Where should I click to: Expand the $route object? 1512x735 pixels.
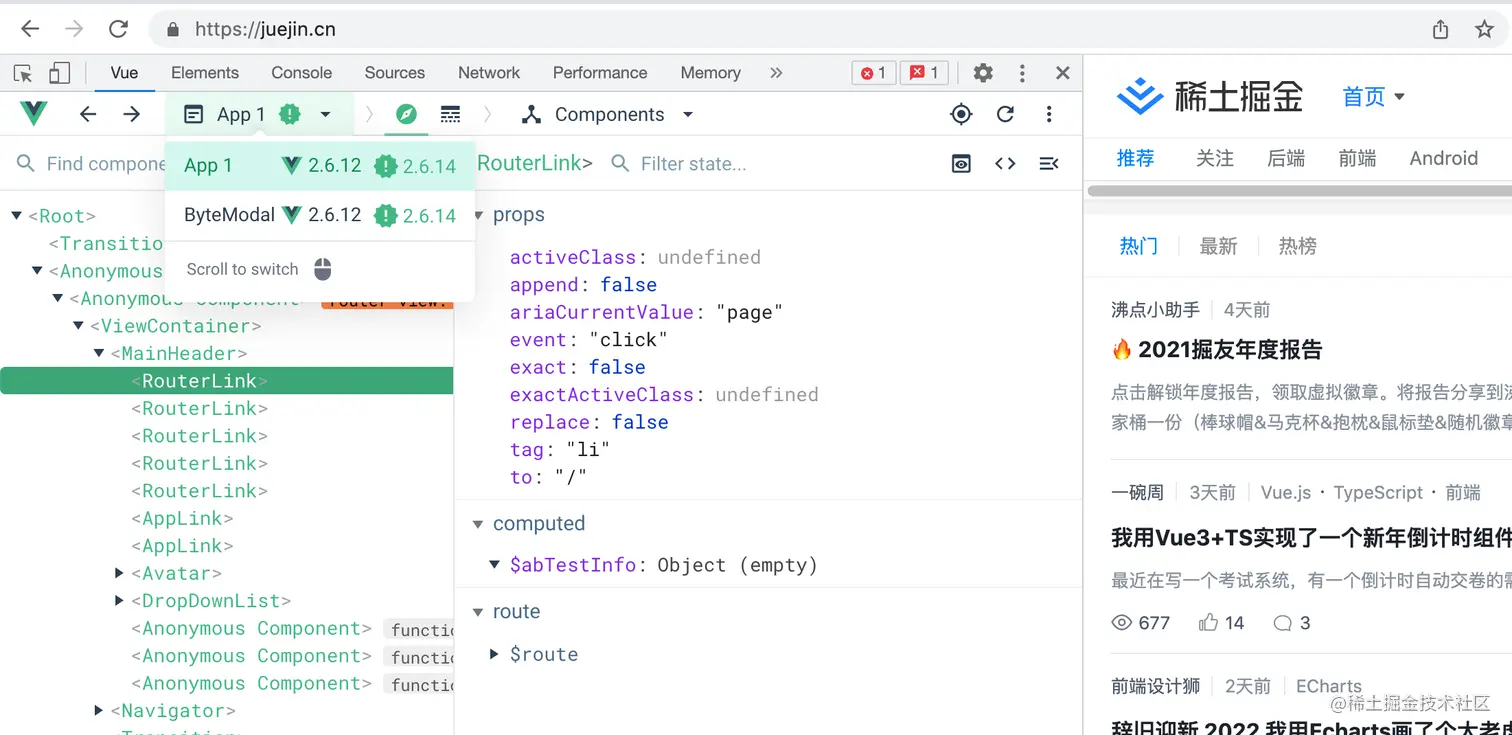click(494, 654)
